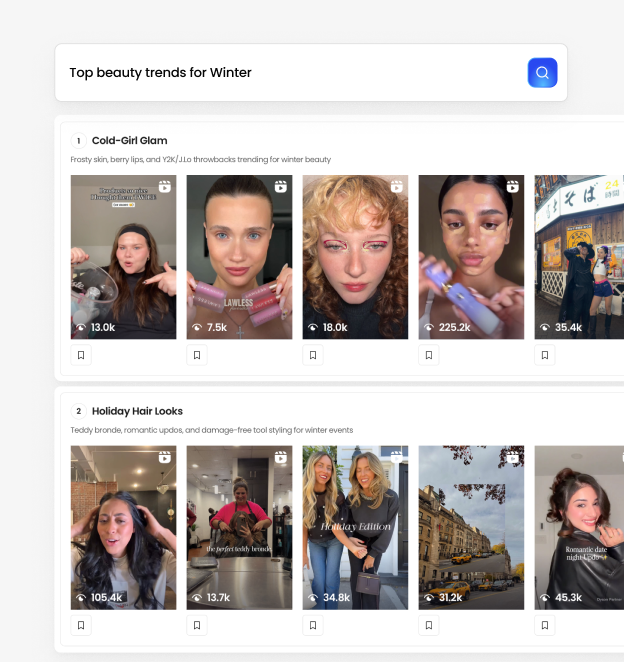The height and width of the screenshot is (662, 624).
Task: Click the 'Holiday Hair Looks' trend title
Action: click(x=137, y=411)
